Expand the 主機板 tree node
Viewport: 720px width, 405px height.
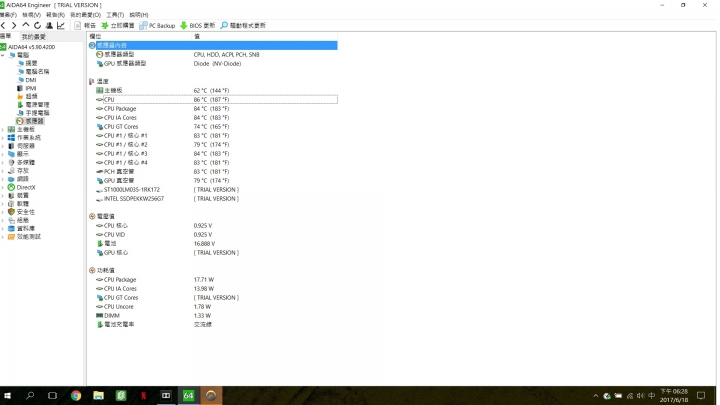3,129
